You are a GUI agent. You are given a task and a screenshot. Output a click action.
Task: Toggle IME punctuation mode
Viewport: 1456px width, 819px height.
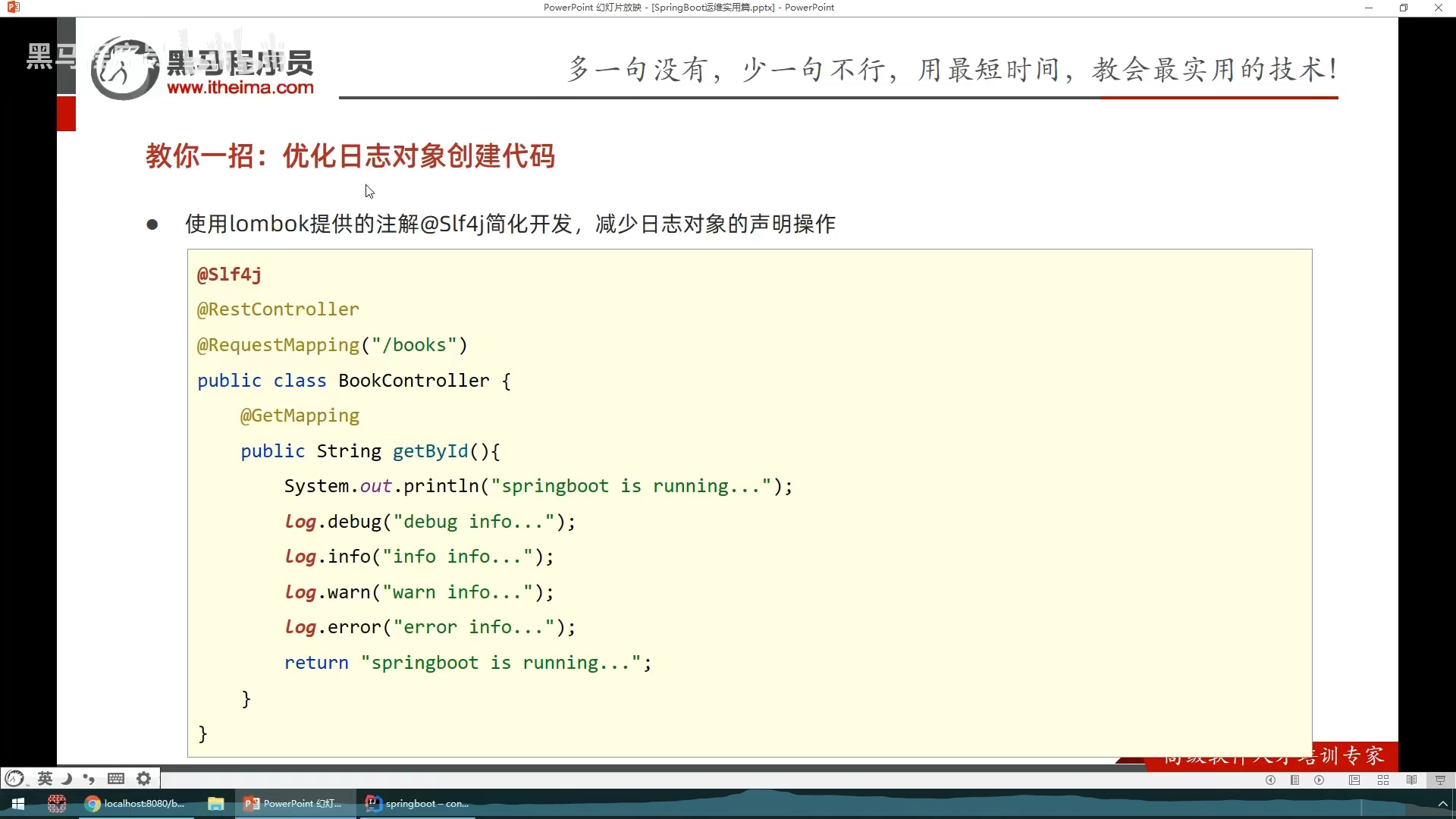tap(89, 779)
